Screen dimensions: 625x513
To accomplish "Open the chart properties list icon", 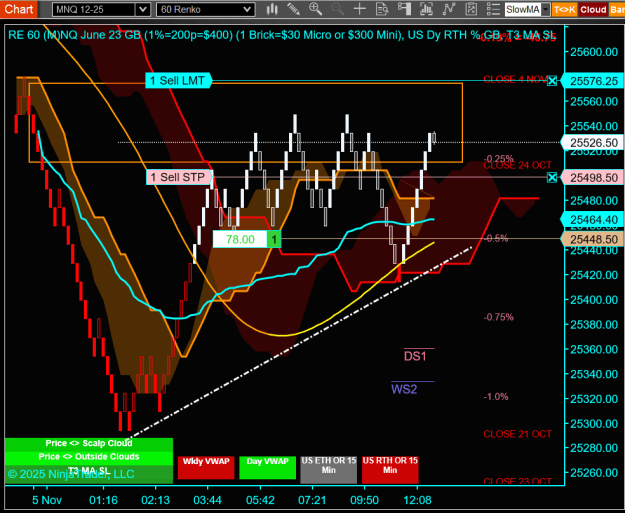I will [493, 9].
